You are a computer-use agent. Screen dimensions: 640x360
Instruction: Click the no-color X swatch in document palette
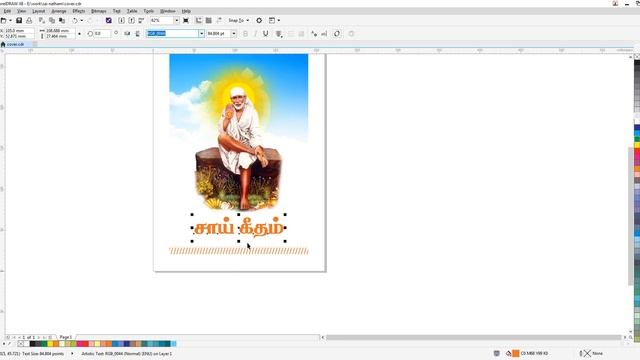pyautogui.click(x=20, y=344)
